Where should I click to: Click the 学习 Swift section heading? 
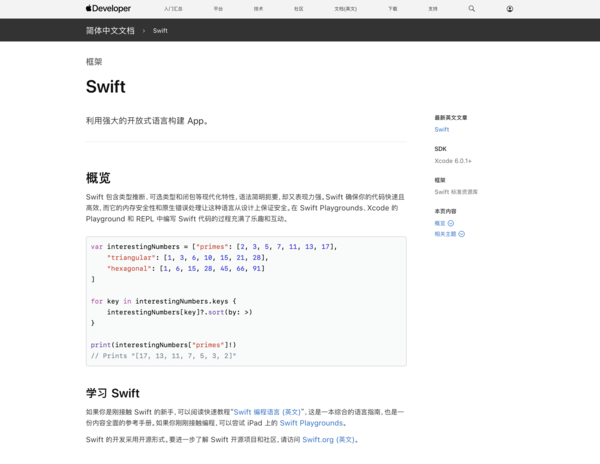[x=112, y=393]
